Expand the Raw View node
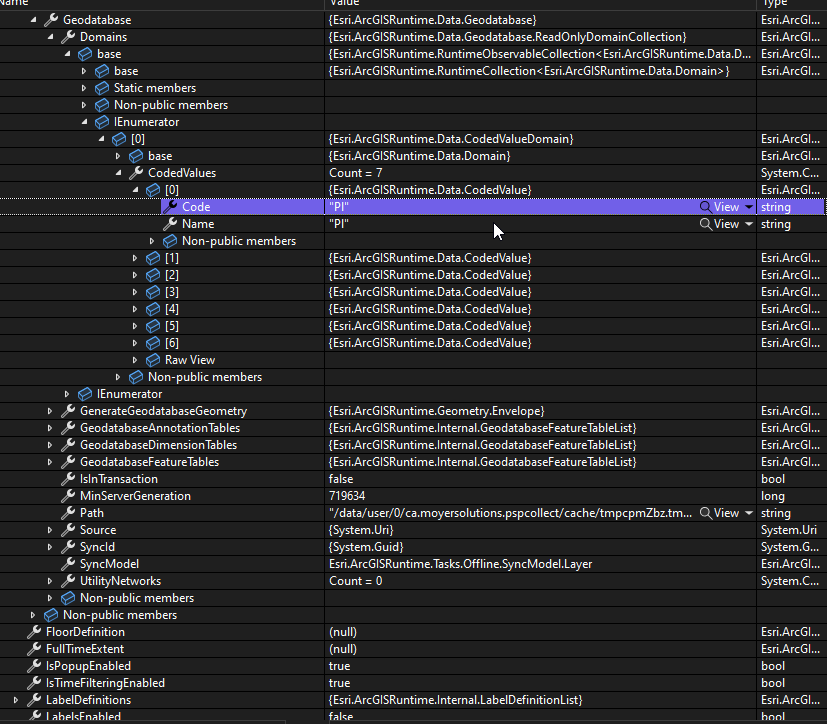Screen dimensions: 827x724 coord(134,360)
